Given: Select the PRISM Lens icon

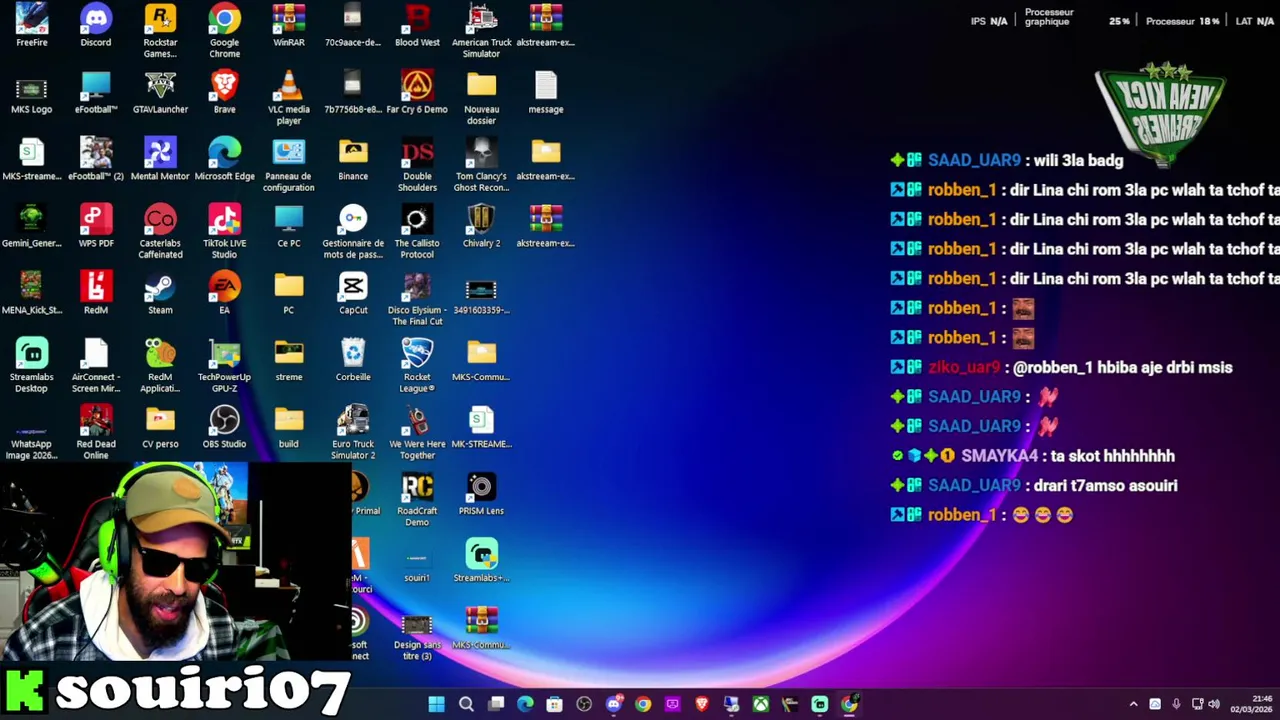Looking at the screenshot, I should coord(481,495).
